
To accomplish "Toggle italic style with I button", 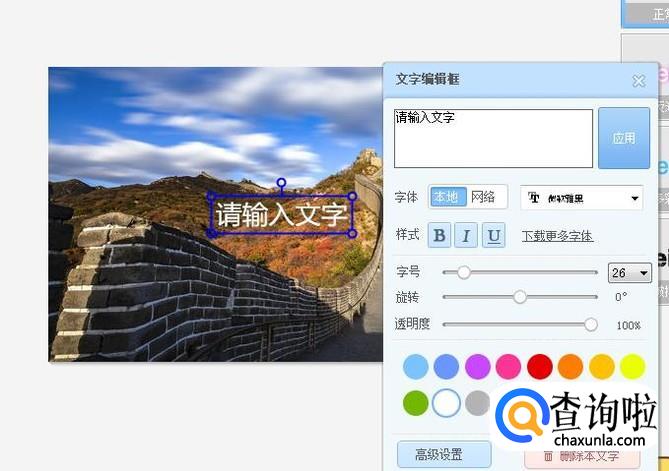I will point(466,235).
